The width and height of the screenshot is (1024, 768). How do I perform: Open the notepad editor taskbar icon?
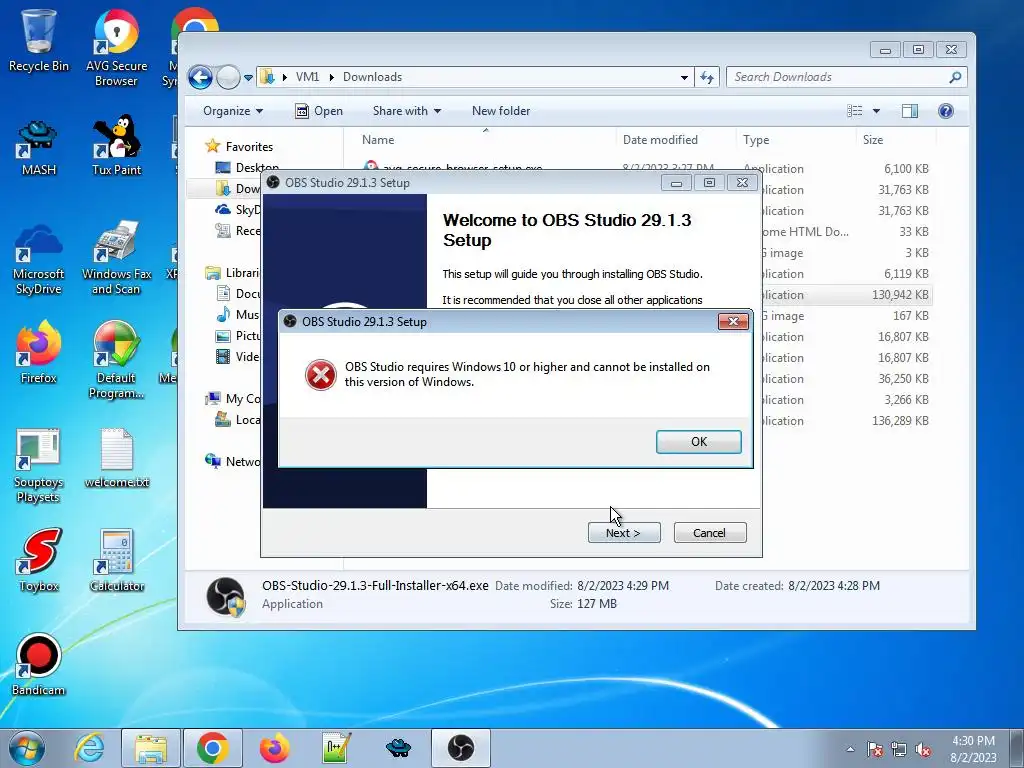336,748
